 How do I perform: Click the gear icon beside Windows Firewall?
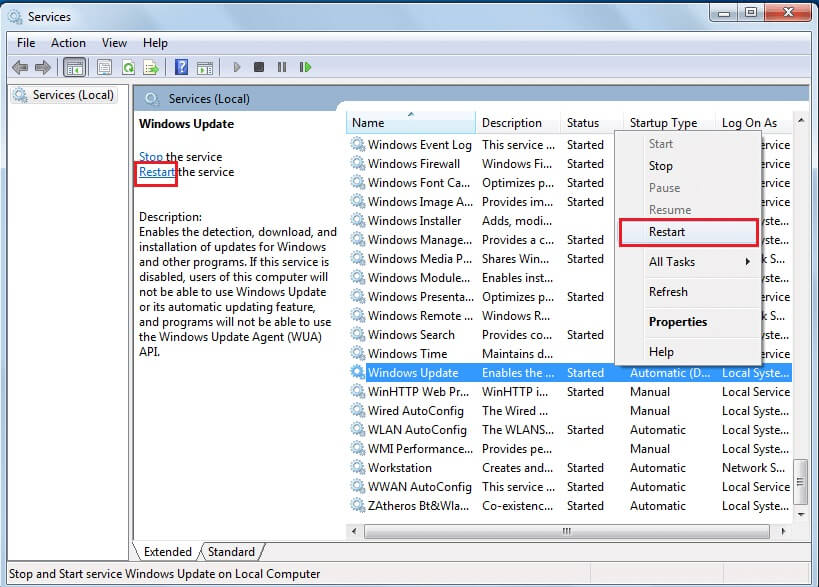(x=358, y=163)
